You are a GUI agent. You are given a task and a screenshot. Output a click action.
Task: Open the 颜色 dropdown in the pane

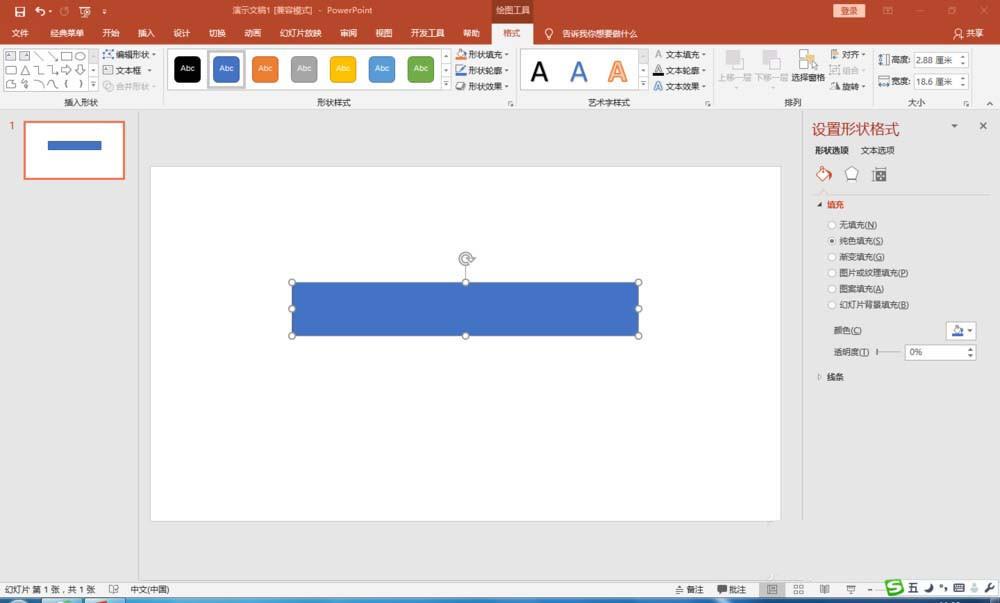point(958,330)
